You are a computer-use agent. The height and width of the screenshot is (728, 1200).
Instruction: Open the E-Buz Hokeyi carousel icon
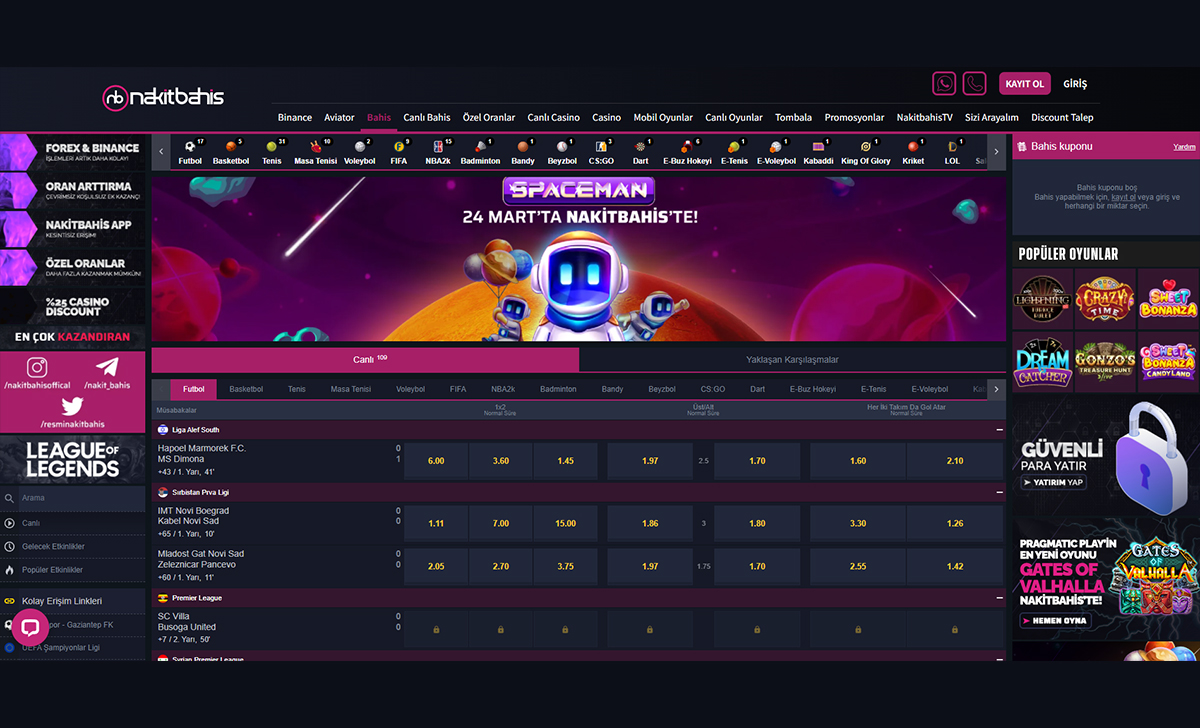687,152
